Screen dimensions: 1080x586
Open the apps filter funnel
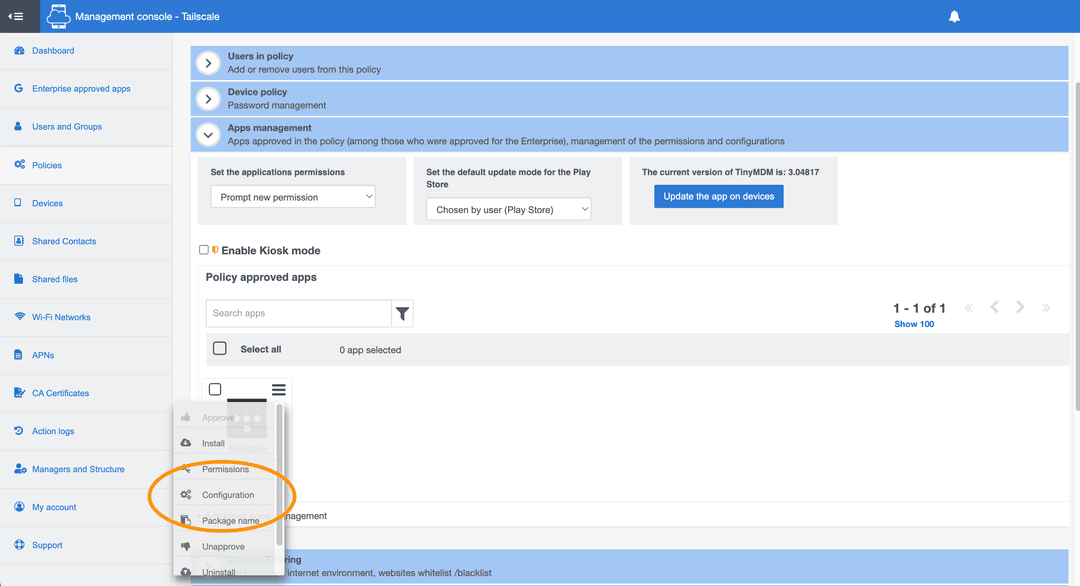(x=403, y=313)
